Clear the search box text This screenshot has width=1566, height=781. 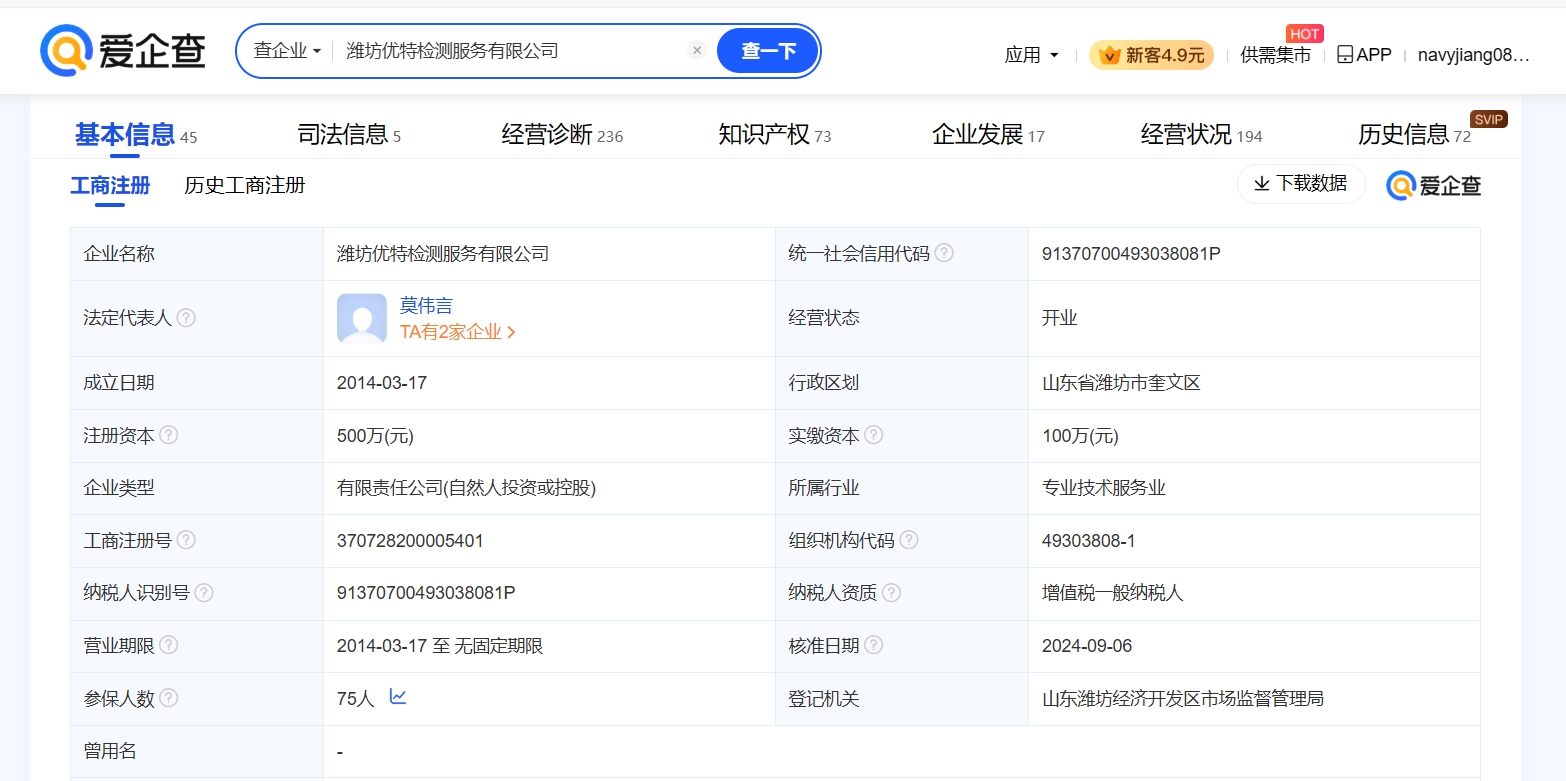click(x=697, y=51)
